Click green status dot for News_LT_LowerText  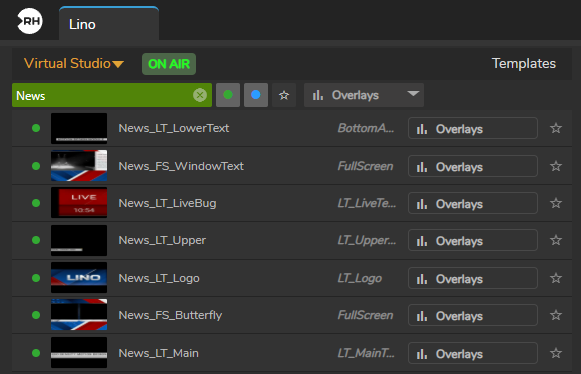[x=36, y=128]
